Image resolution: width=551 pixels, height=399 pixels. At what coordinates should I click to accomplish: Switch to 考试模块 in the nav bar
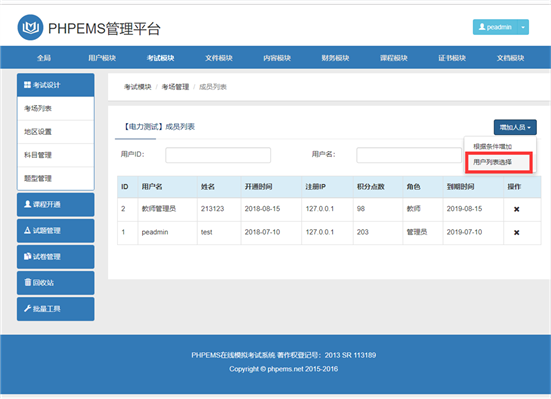point(161,58)
